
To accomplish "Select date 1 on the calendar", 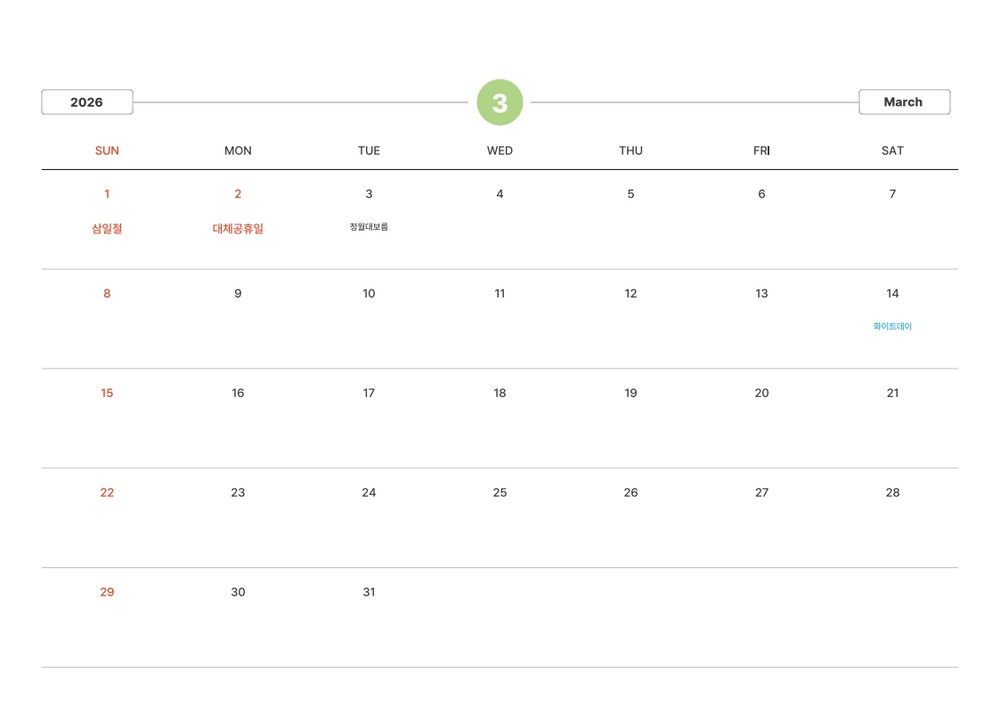I will coord(107,194).
